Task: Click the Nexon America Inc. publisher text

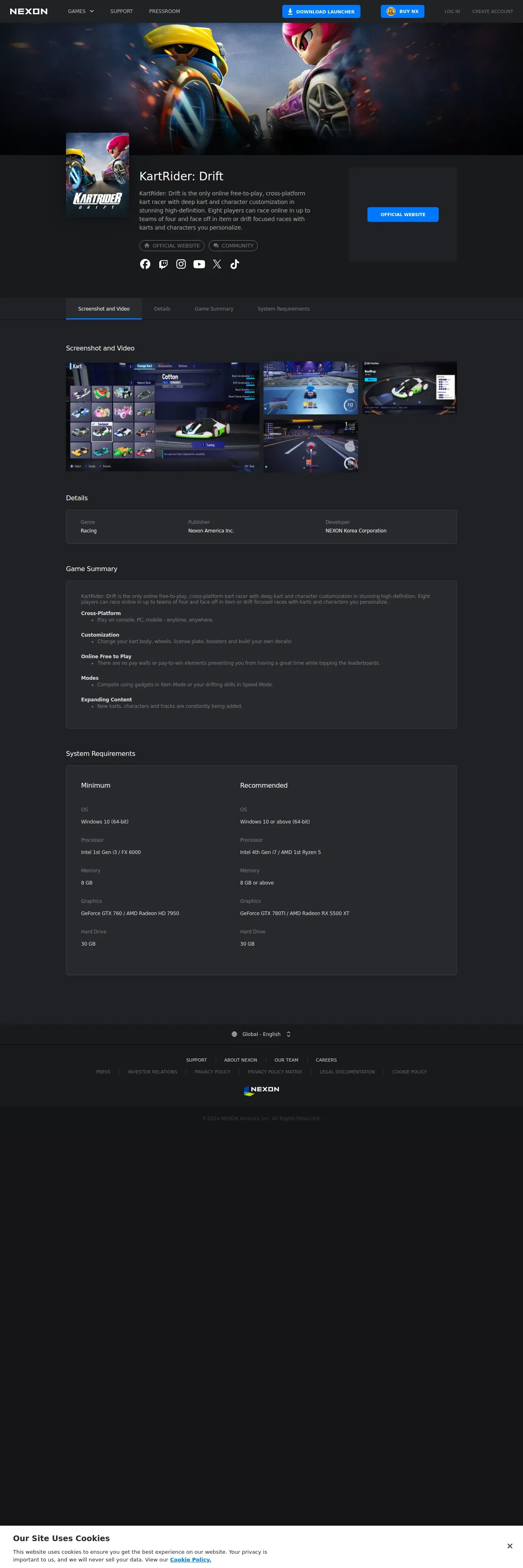Action: [x=211, y=531]
